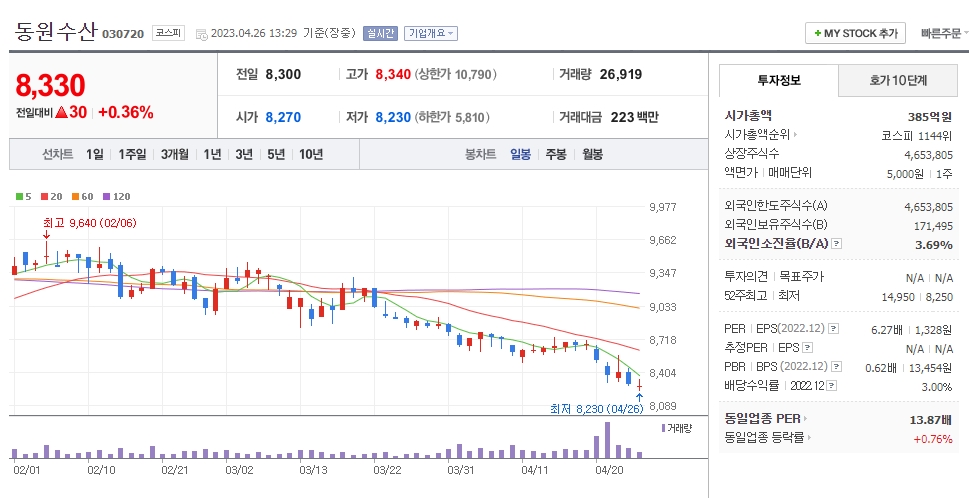Expand the 빠른주문 dropdown

944,33
